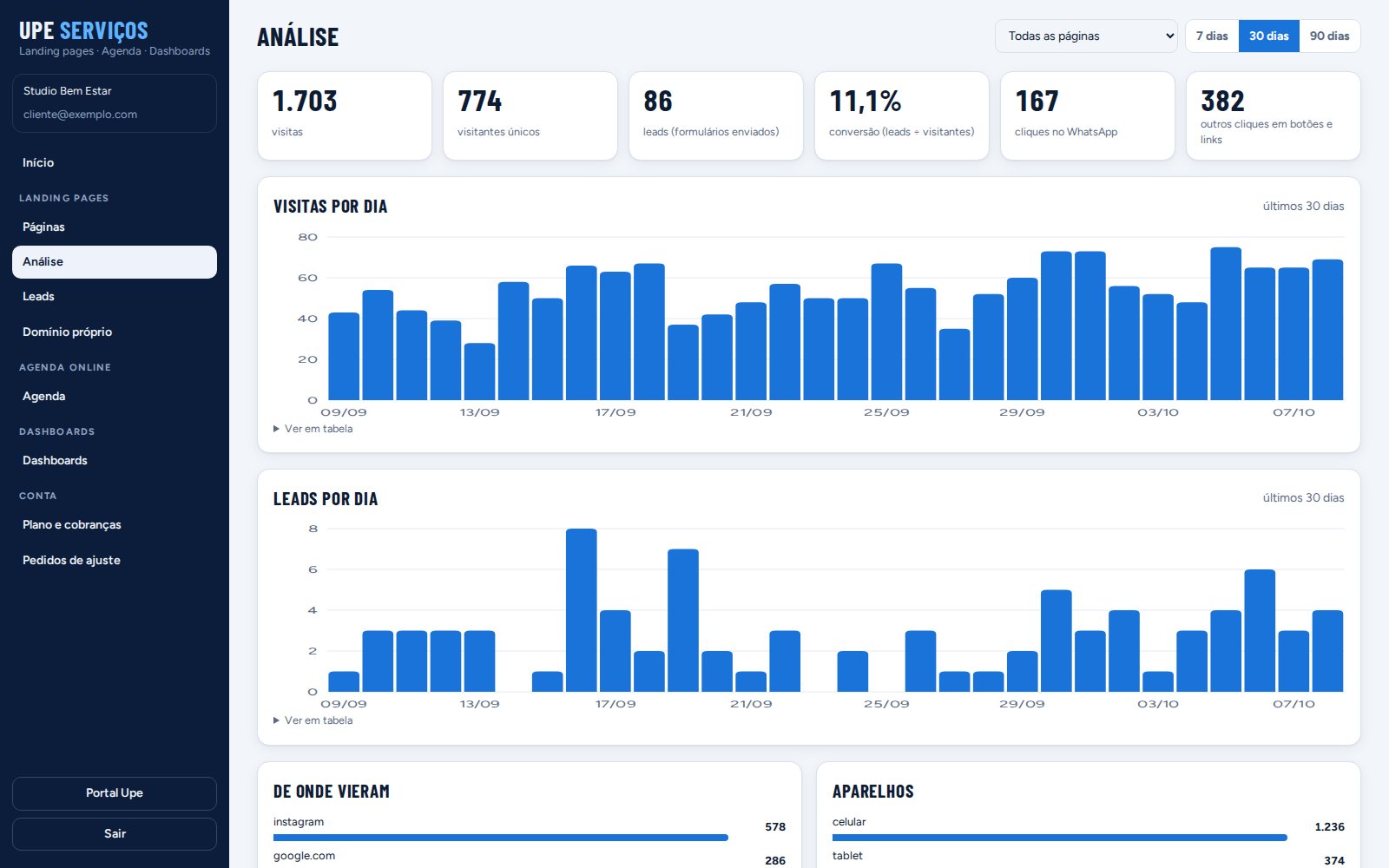The height and width of the screenshot is (868, 1389).
Task: Select the '30 dias' period
Action: pyautogui.click(x=1269, y=36)
